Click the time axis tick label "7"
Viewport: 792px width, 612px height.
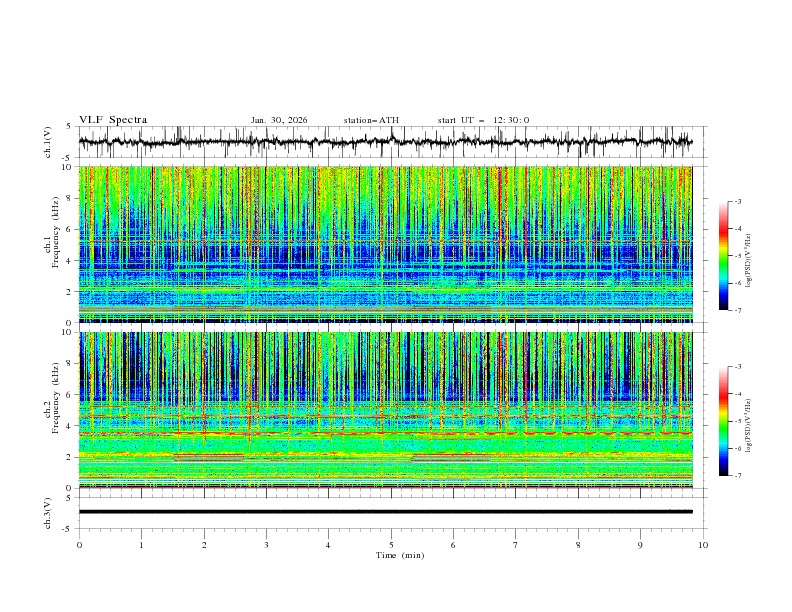click(x=516, y=545)
